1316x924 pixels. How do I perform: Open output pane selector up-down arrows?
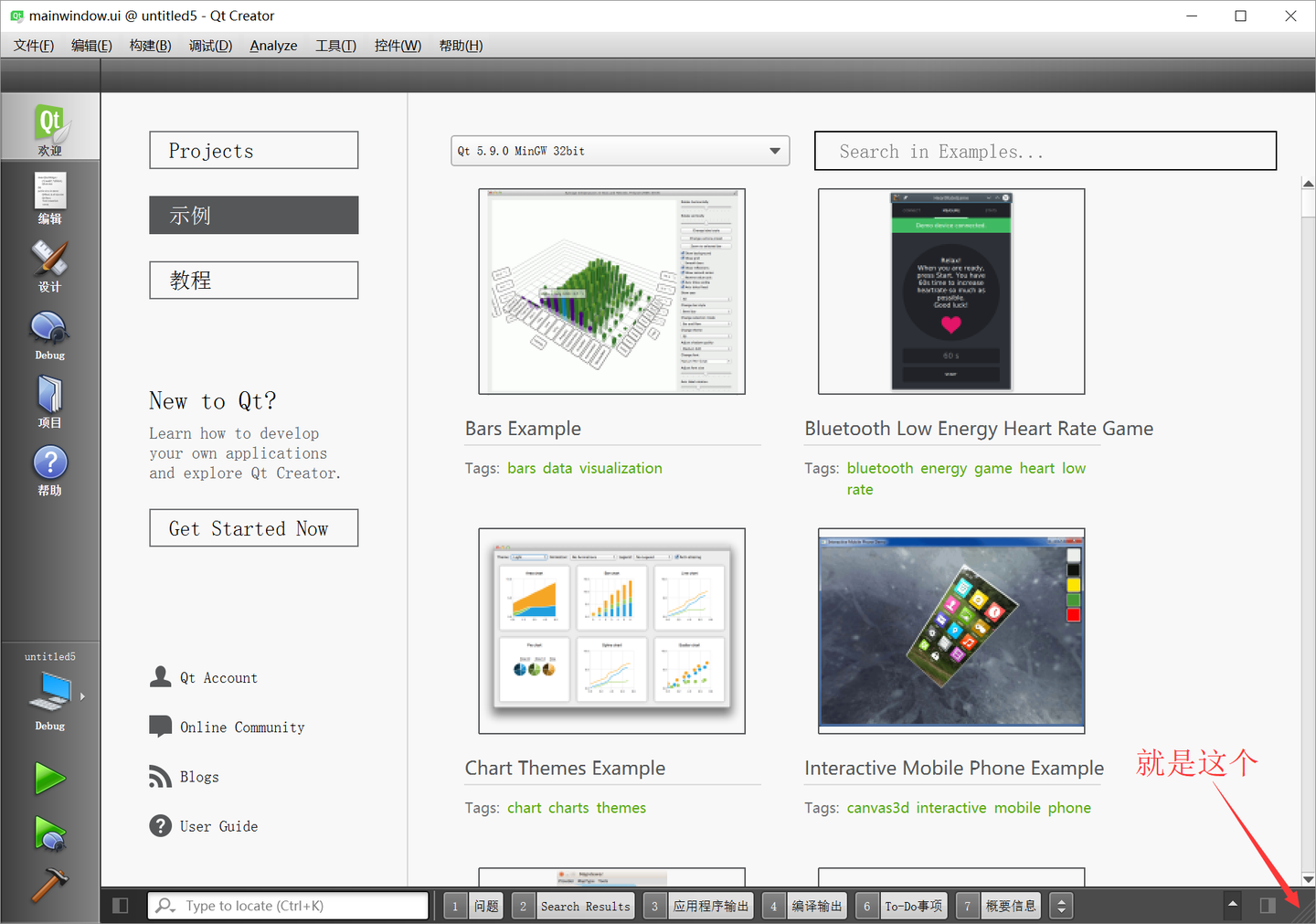1061,906
